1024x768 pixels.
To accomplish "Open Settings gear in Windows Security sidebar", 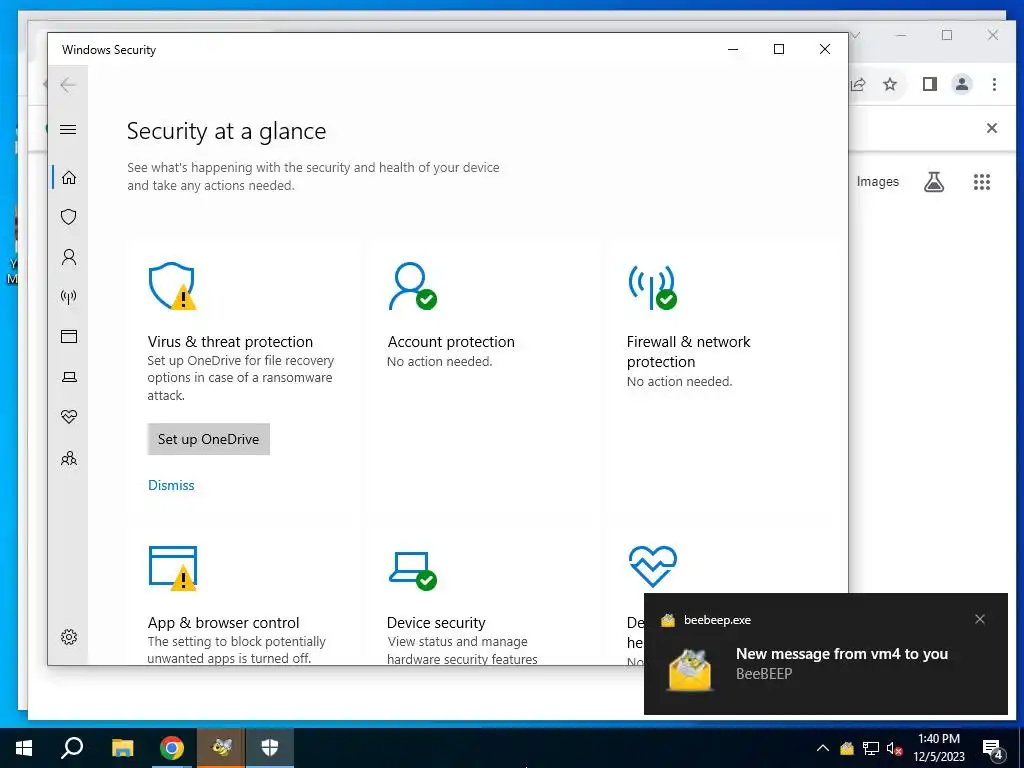I will pyautogui.click(x=69, y=637).
